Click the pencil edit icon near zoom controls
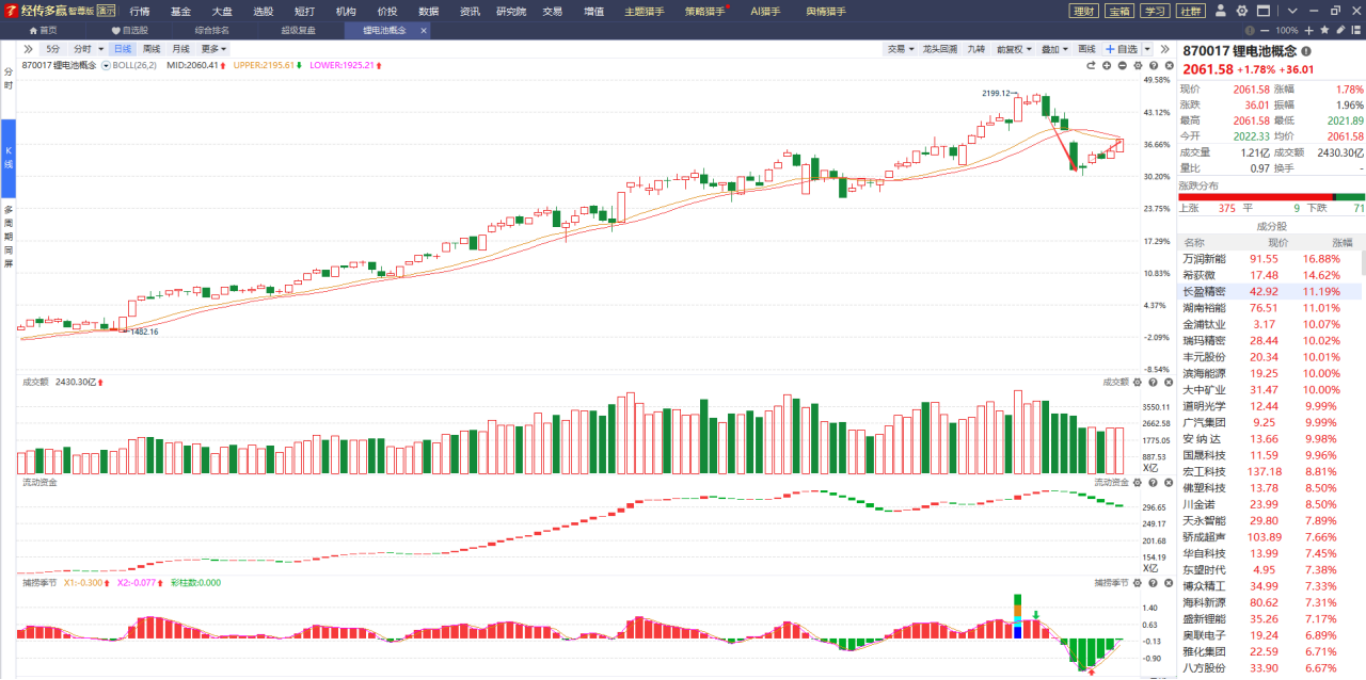This screenshot has height=680, width=1366. point(1340,31)
